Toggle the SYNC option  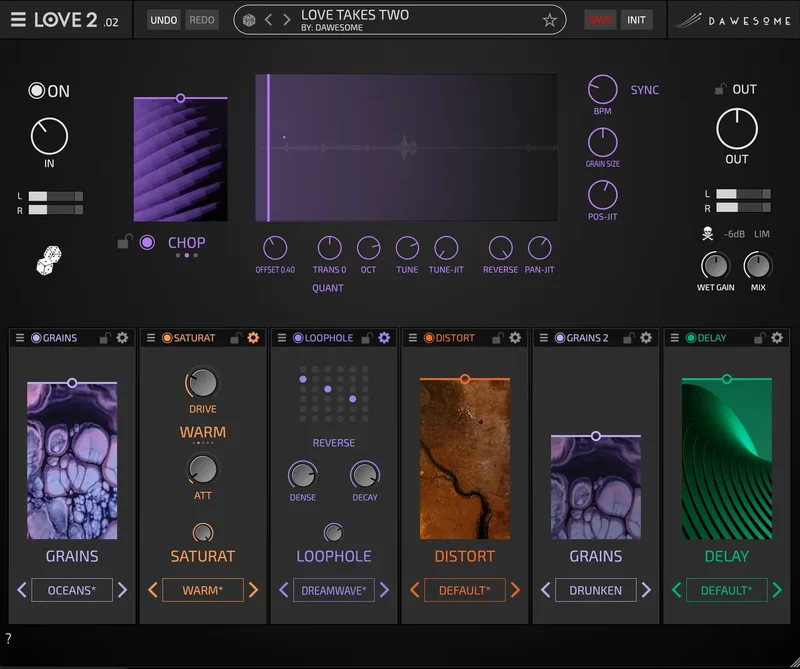click(x=644, y=90)
